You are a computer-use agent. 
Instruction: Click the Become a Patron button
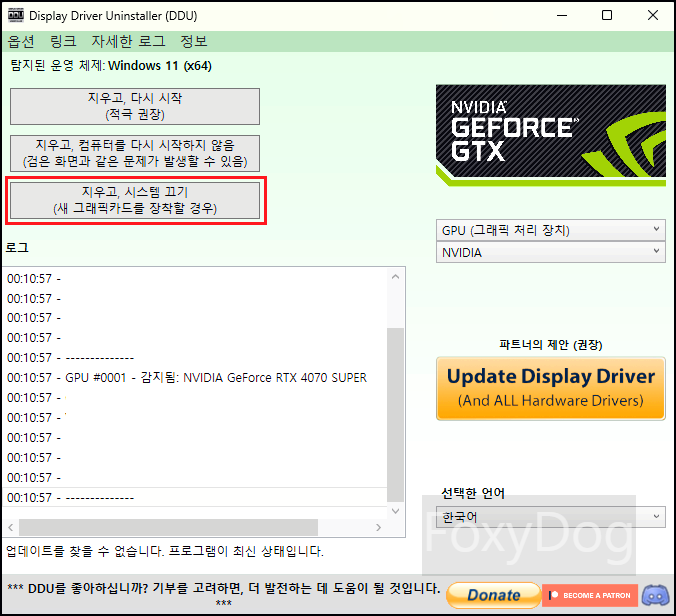click(x=590, y=595)
